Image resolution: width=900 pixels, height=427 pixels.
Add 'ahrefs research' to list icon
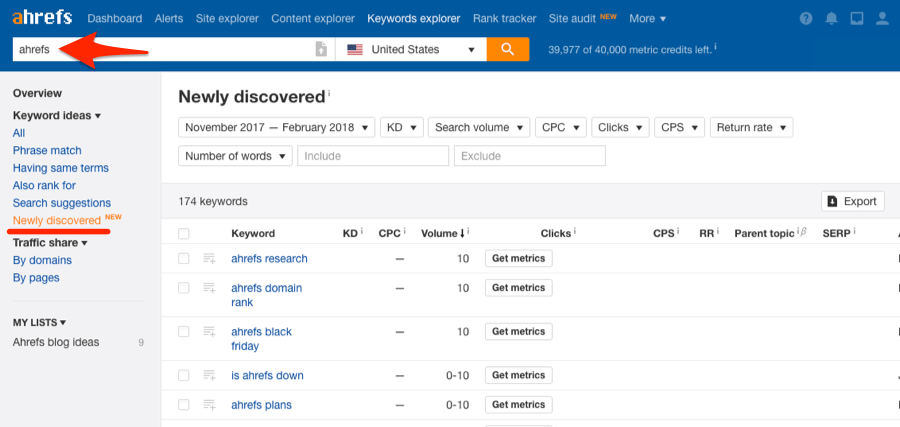(209, 259)
